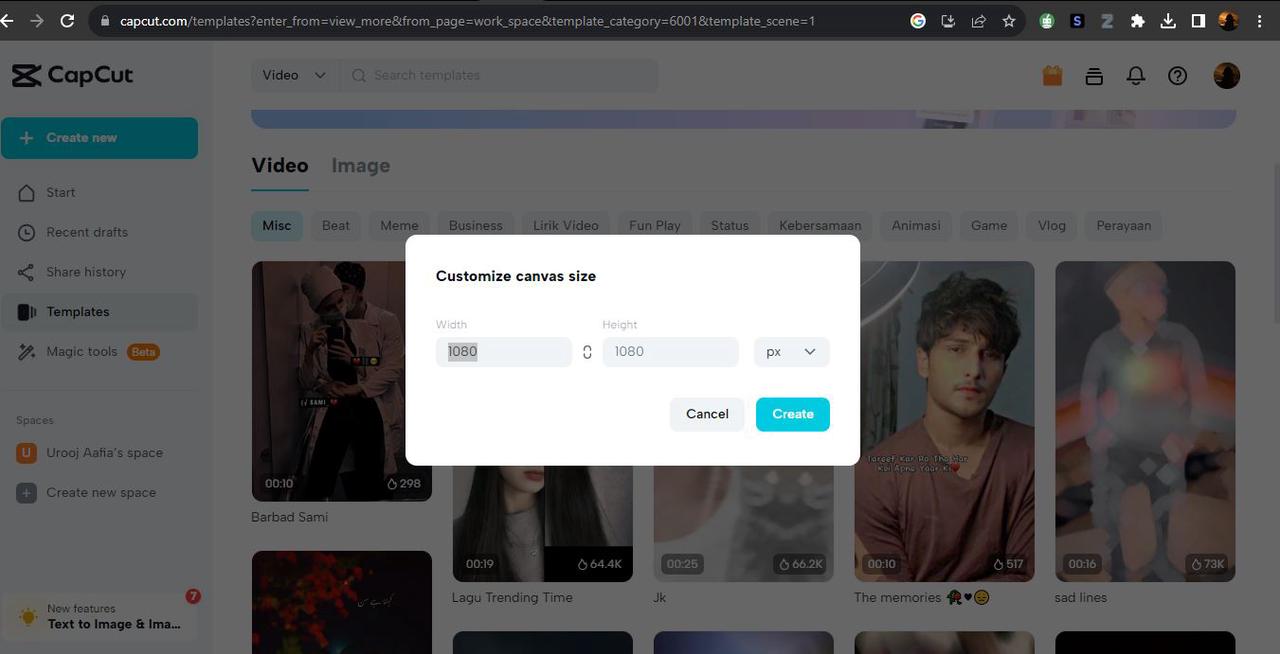Screen dimensions: 1280x654
Task: Click the Height input field
Action: click(670, 352)
